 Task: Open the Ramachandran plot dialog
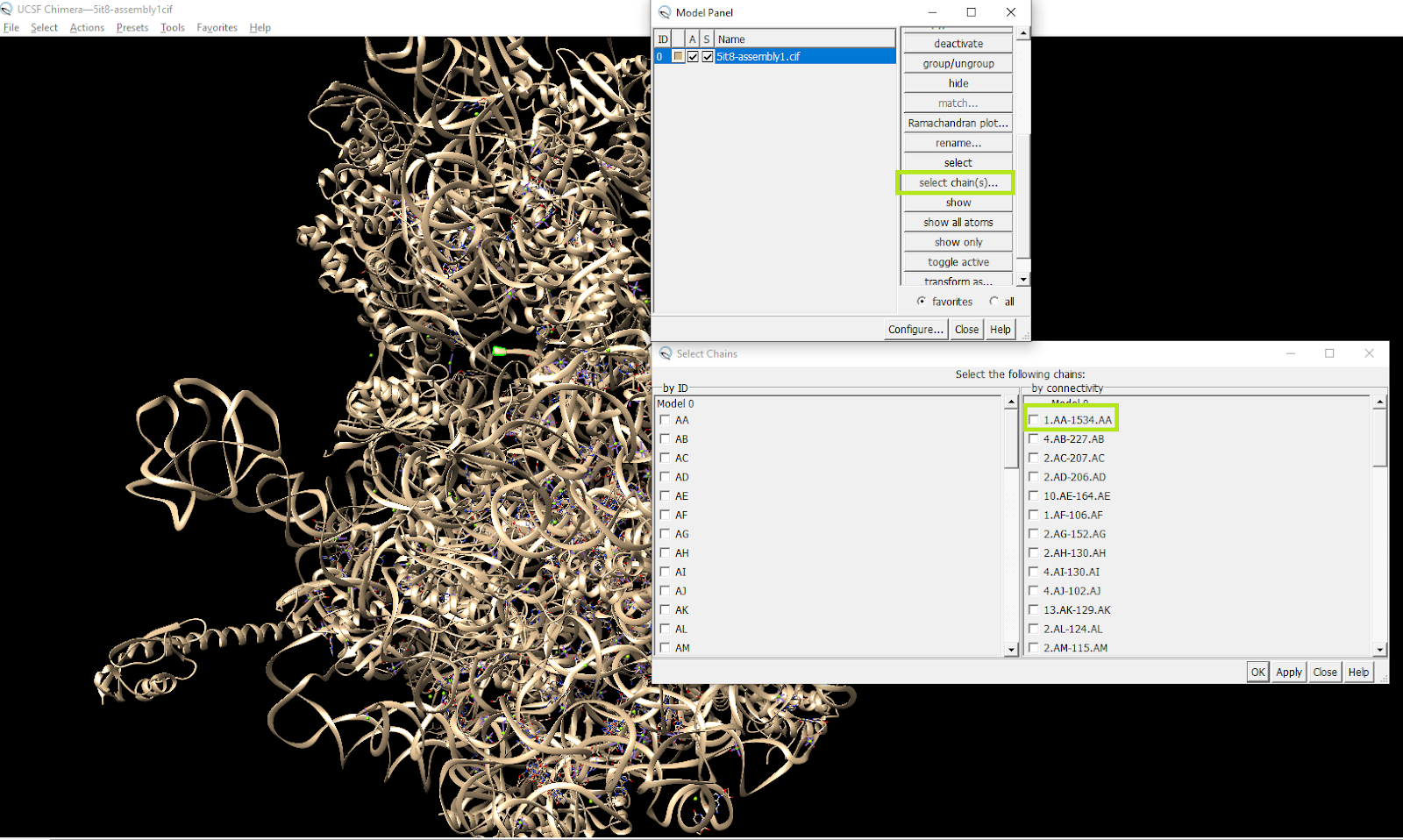click(958, 123)
